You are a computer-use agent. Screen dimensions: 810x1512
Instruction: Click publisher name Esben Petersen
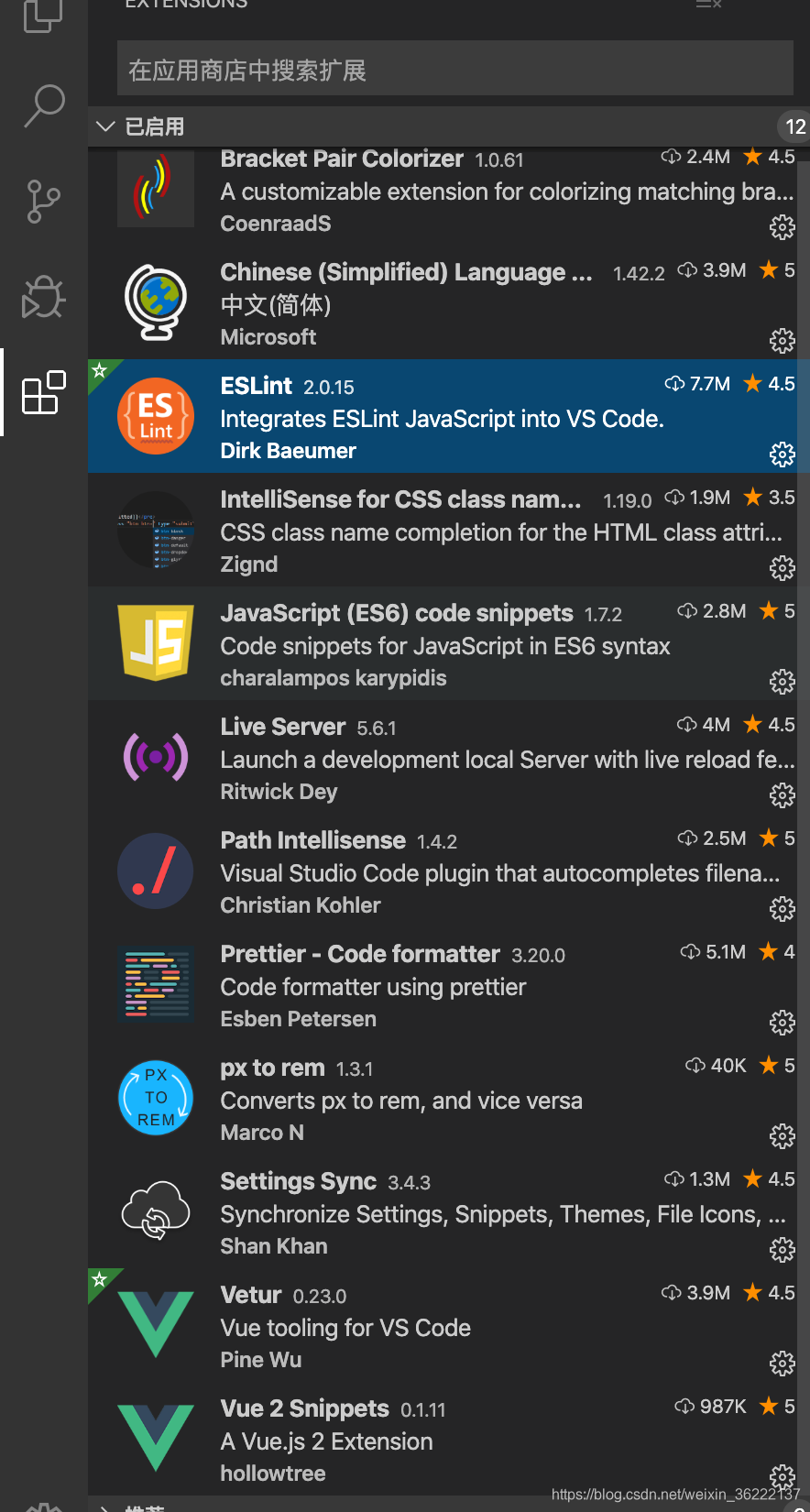(x=299, y=1019)
